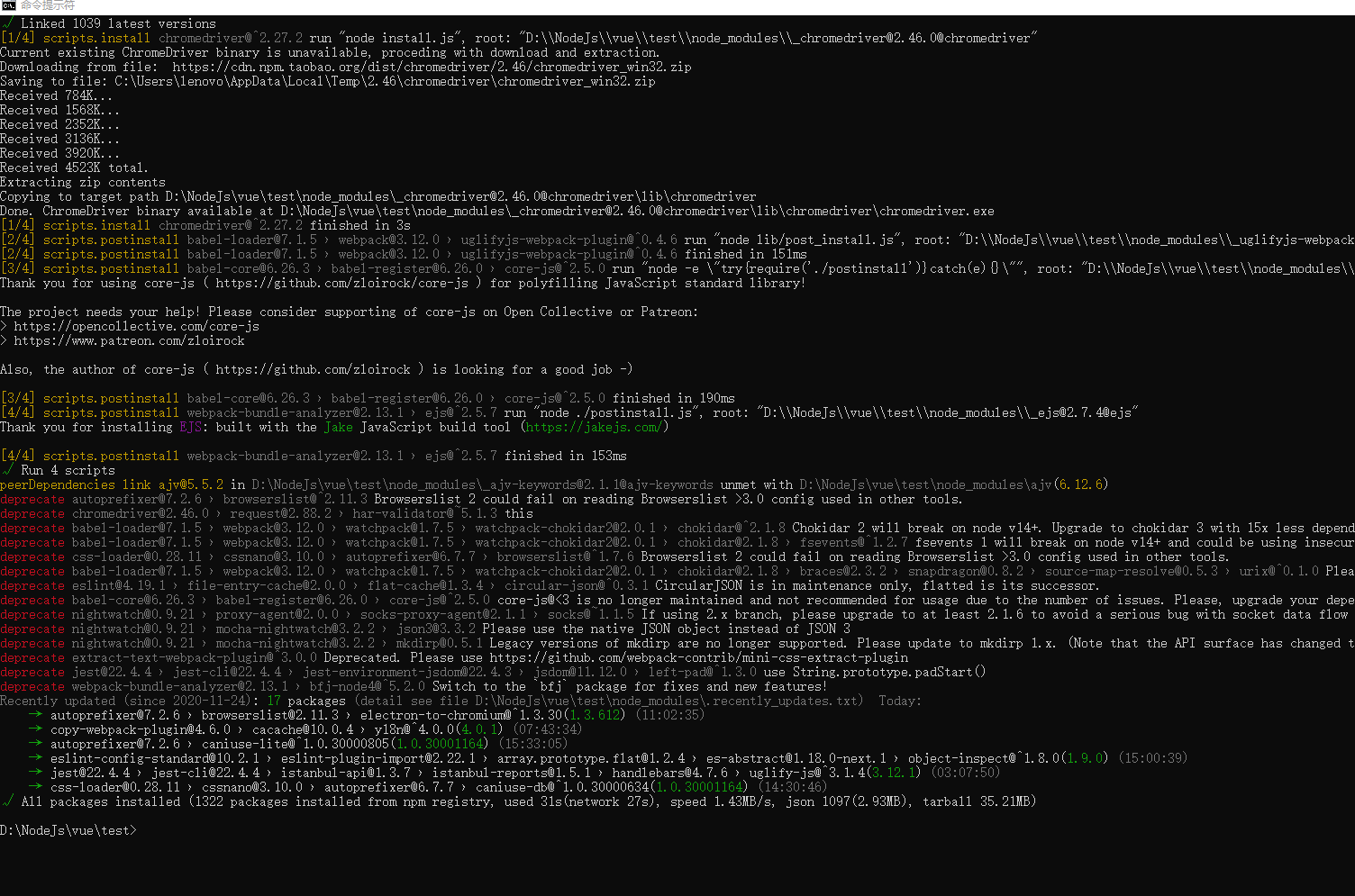Click the green 'Jake' word
This screenshot has height=896, width=1355.
click(339, 427)
